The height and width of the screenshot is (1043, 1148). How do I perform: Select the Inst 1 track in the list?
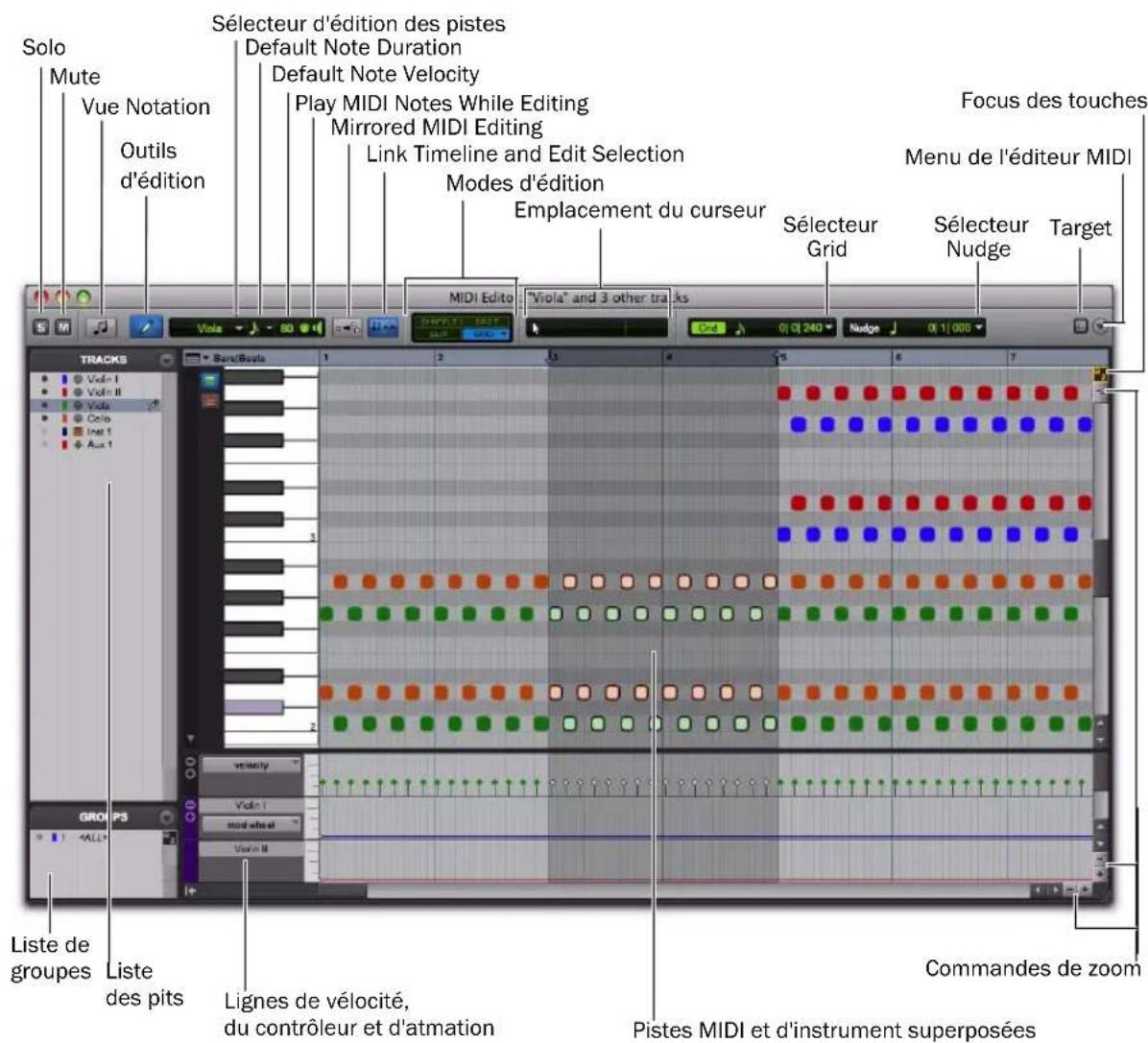(x=100, y=432)
